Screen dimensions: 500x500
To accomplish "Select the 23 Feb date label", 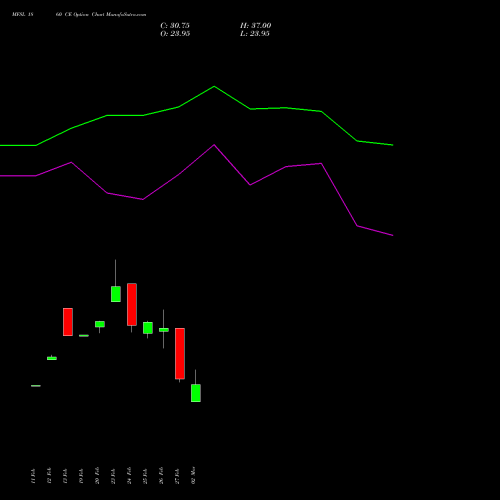I will [x=113, y=476].
